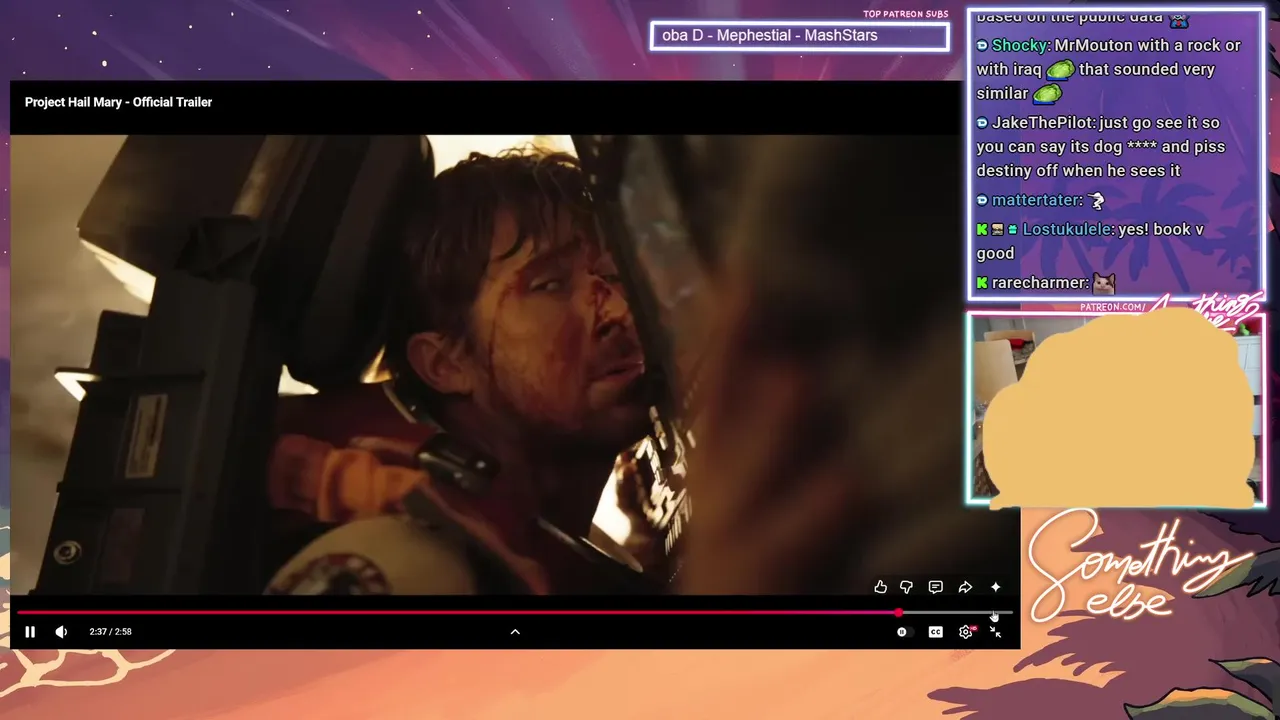Click the top patreon subs name ticker

[x=799, y=36]
